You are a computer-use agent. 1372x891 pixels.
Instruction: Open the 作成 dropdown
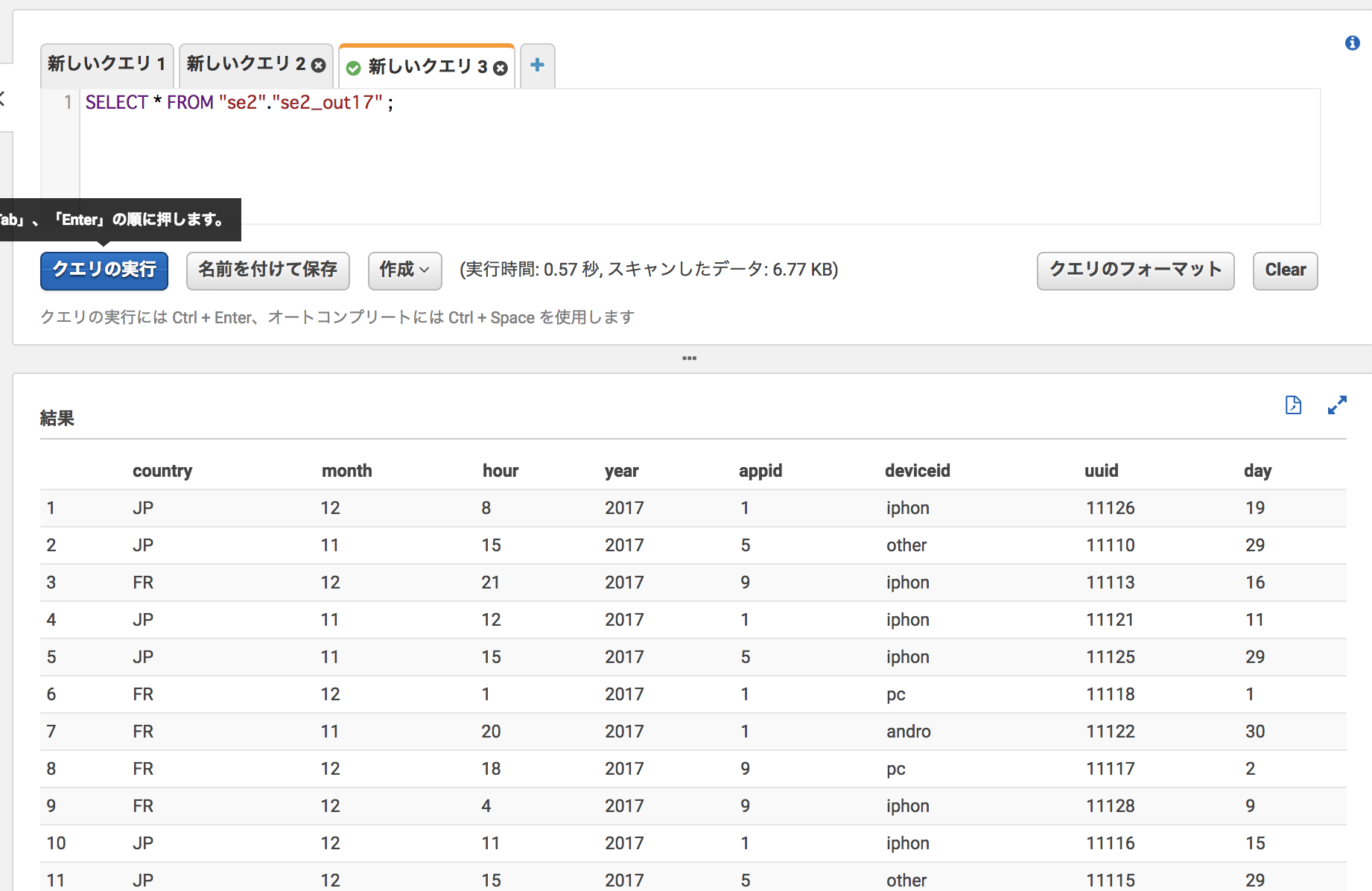pyautogui.click(x=404, y=270)
